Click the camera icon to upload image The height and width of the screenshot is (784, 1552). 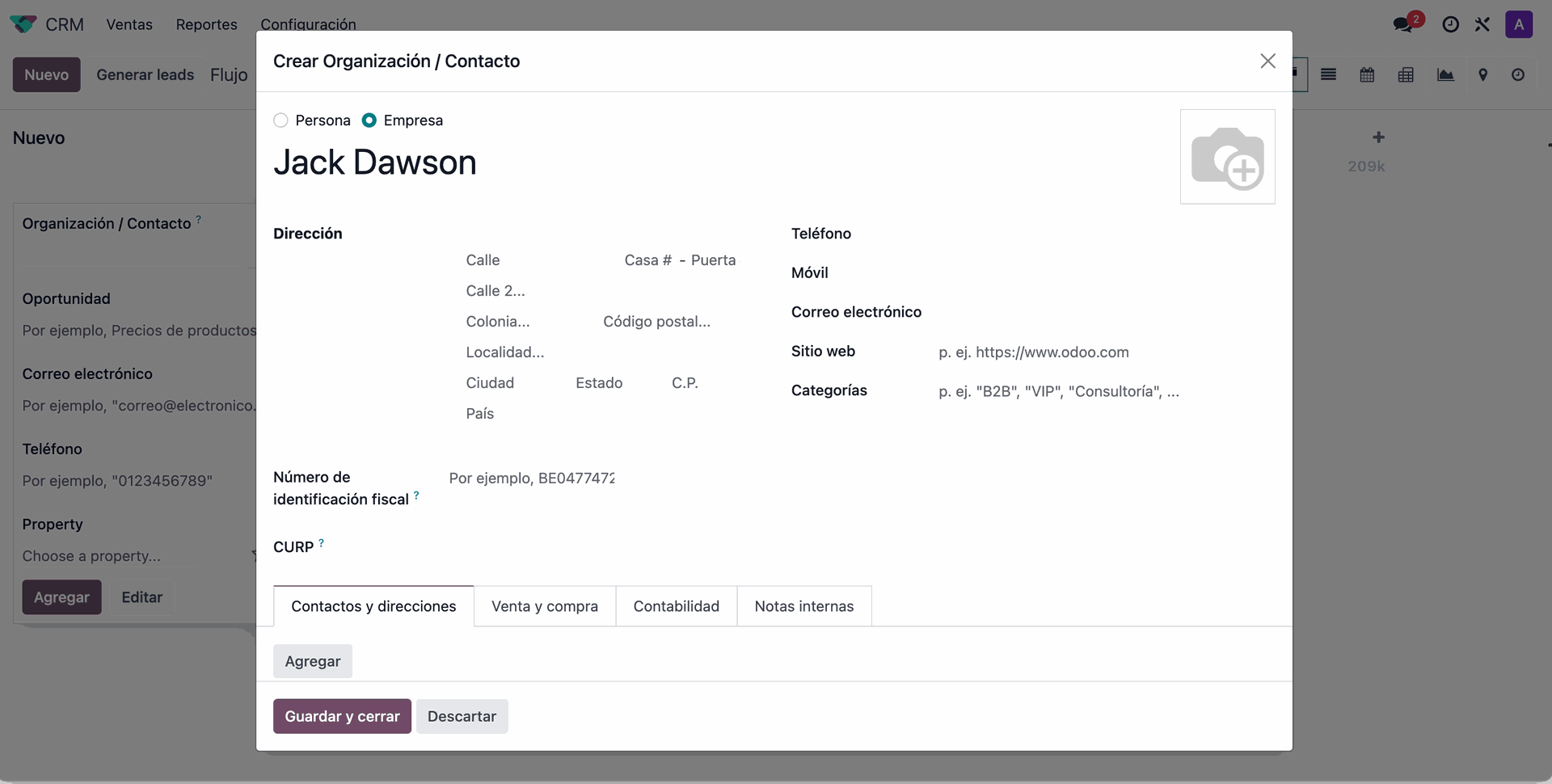[x=1227, y=157]
